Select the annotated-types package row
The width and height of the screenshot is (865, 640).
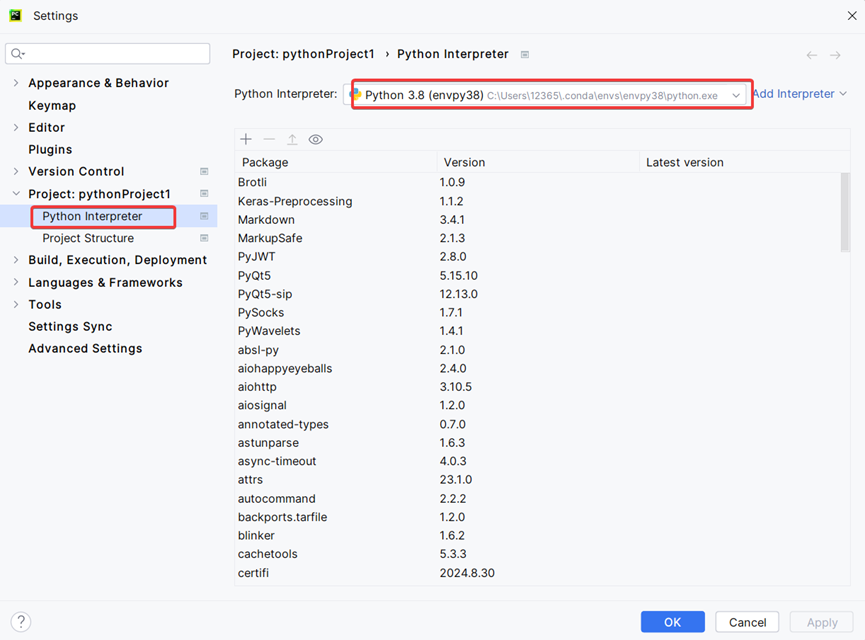[537, 424]
